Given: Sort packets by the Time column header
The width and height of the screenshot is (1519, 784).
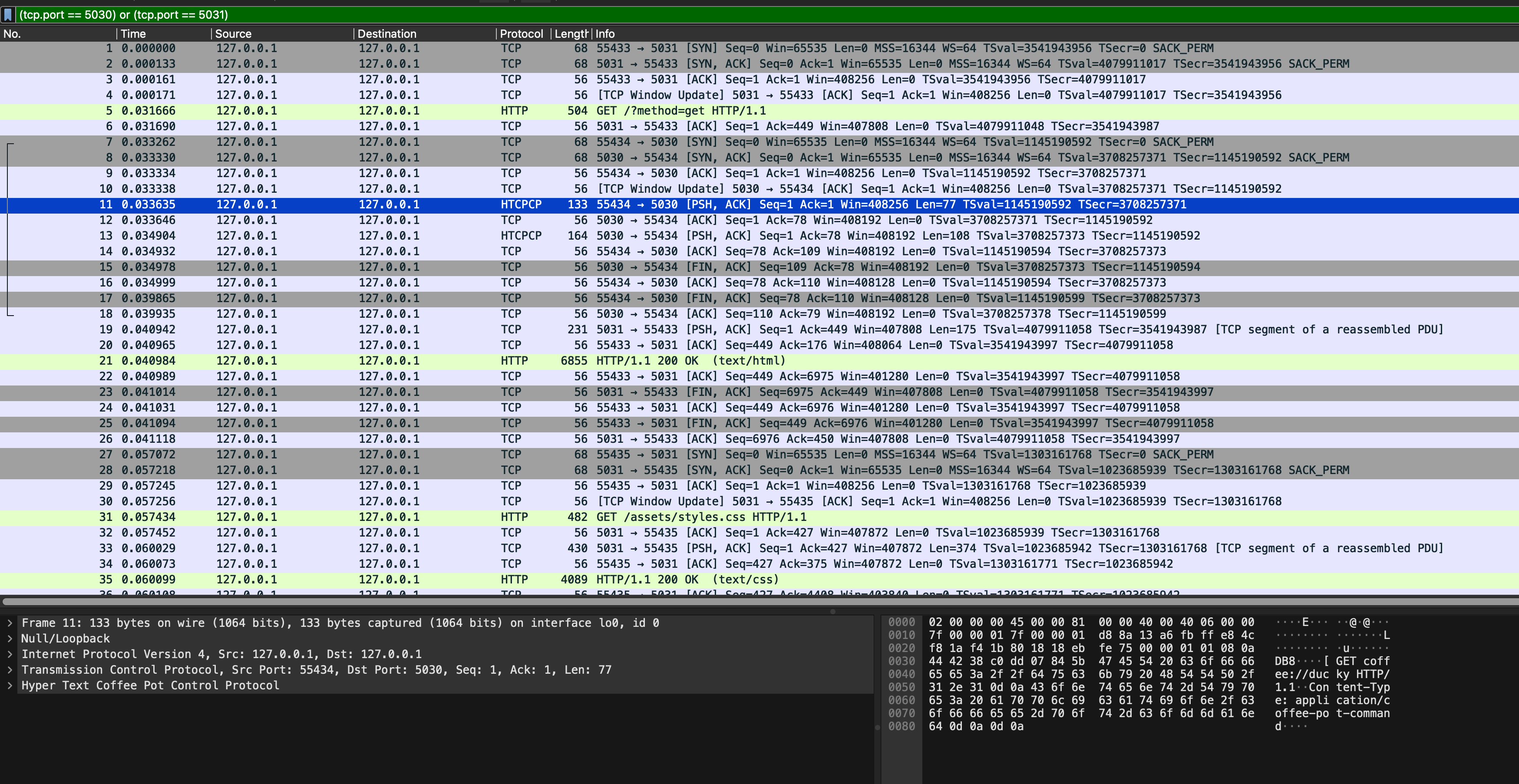Looking at the screenshot, I should [x=133, y=34].
